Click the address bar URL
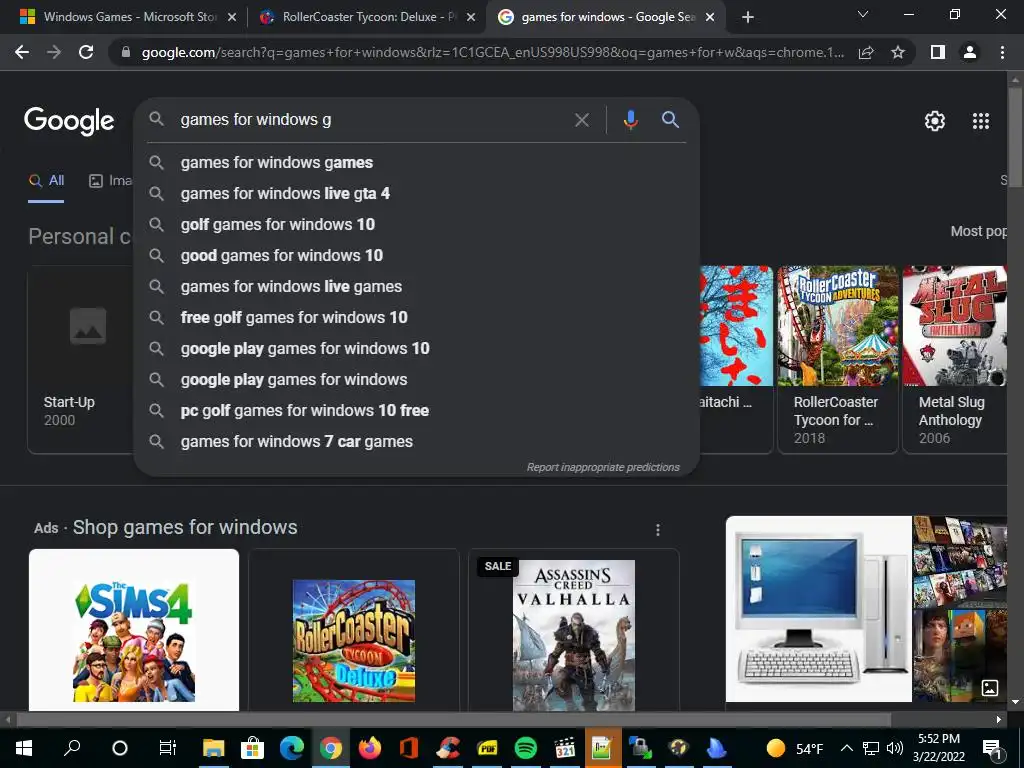 492,52
